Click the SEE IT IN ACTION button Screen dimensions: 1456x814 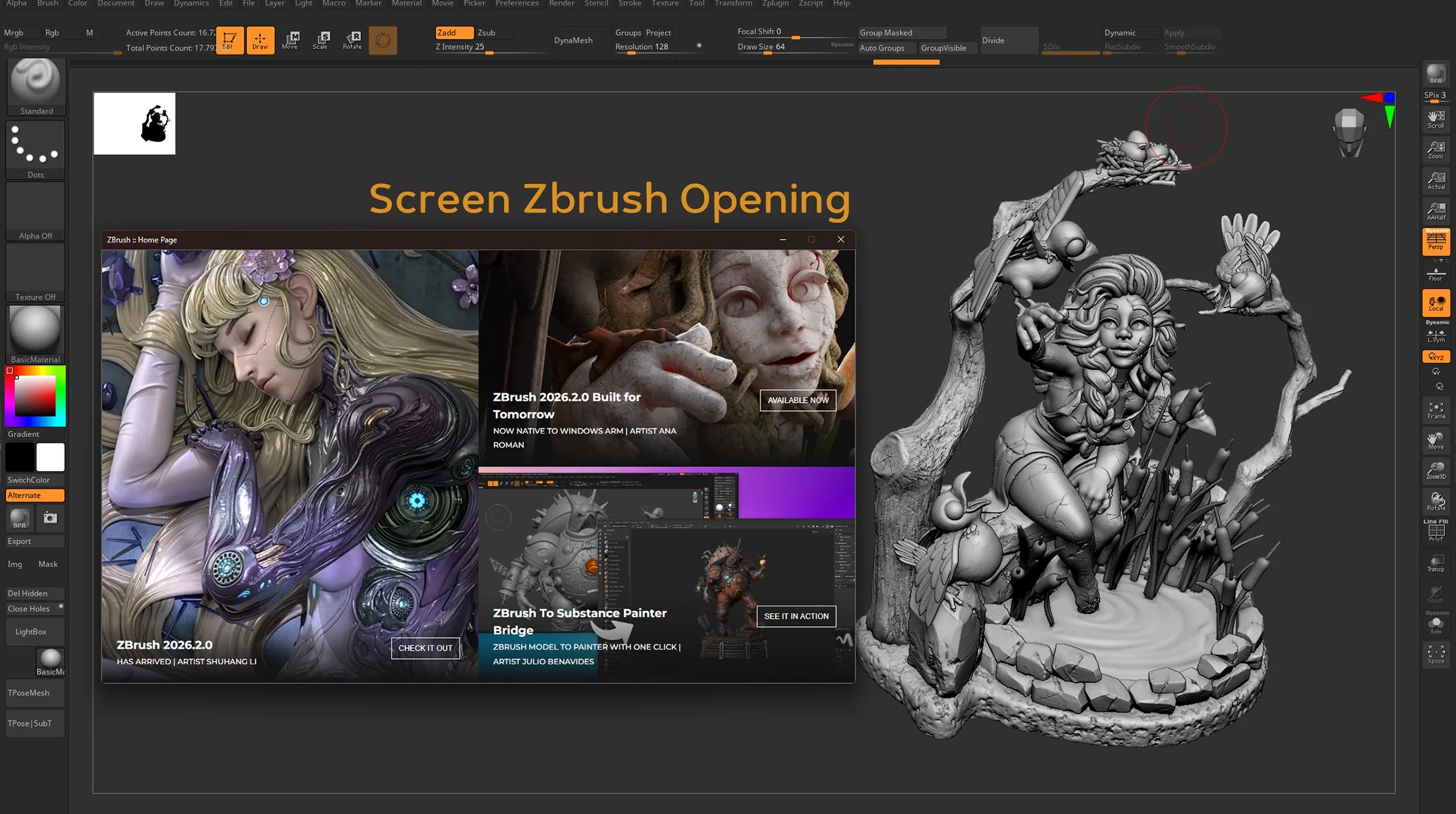tap(796, 616)
